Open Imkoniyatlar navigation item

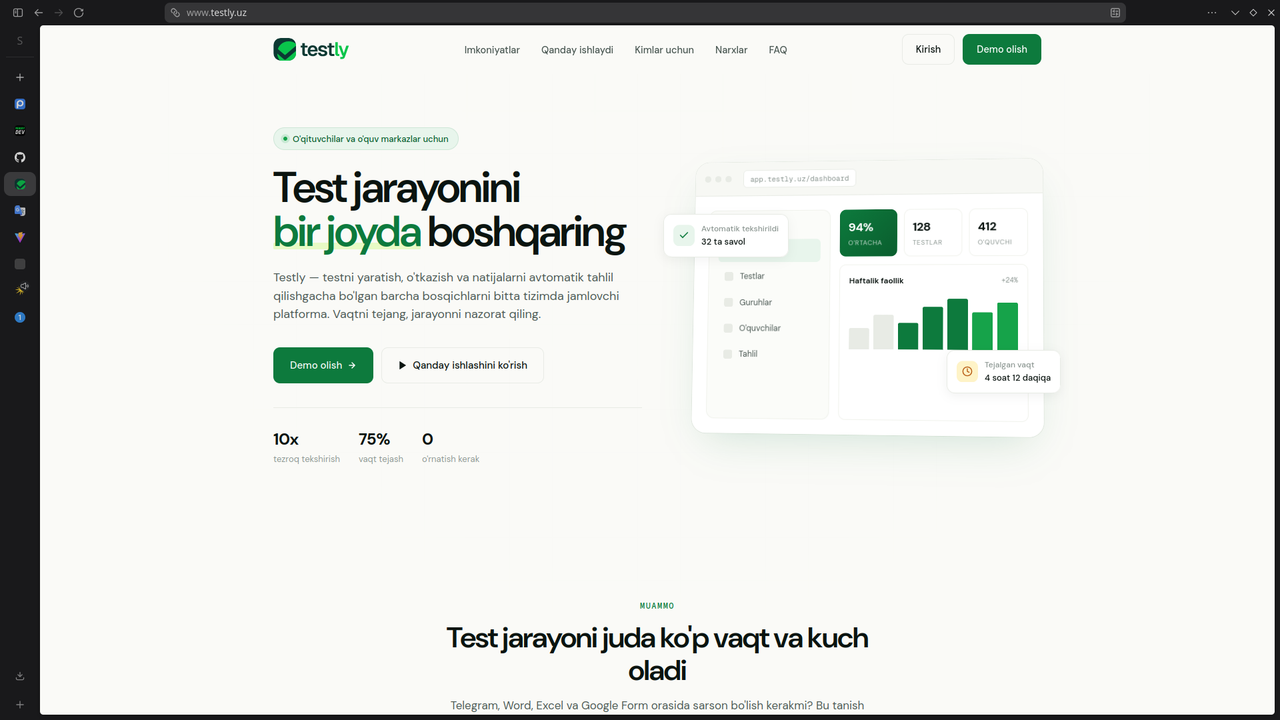coord(492,50)
